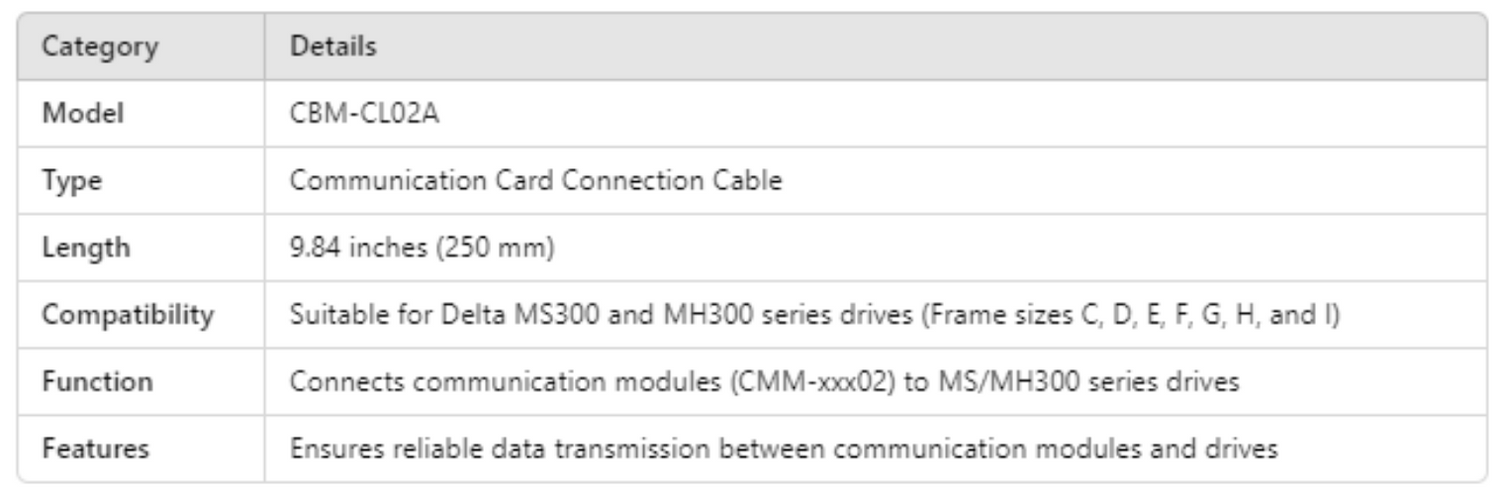Select the Model row label
Screen dimensions: 1500x495
82,114
